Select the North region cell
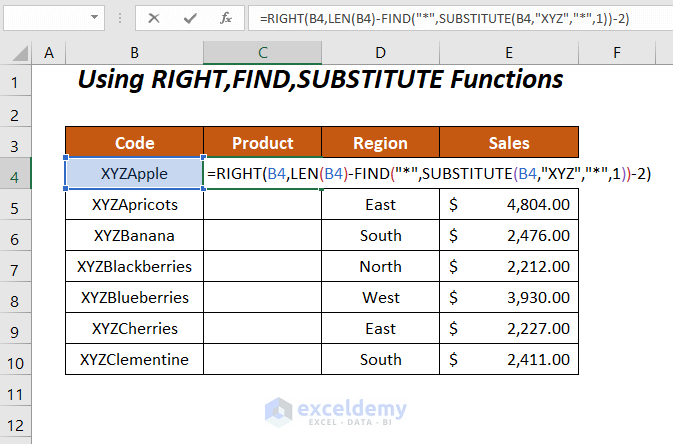This screenshot has height=444, width=673. point(380,266)
